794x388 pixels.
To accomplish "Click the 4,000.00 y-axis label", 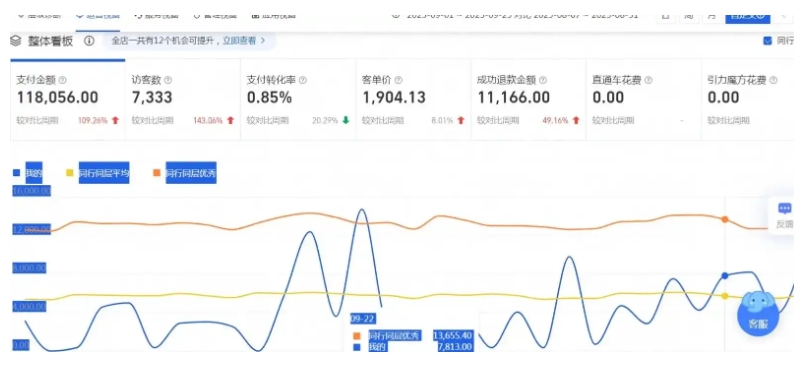I will (29, 306).
